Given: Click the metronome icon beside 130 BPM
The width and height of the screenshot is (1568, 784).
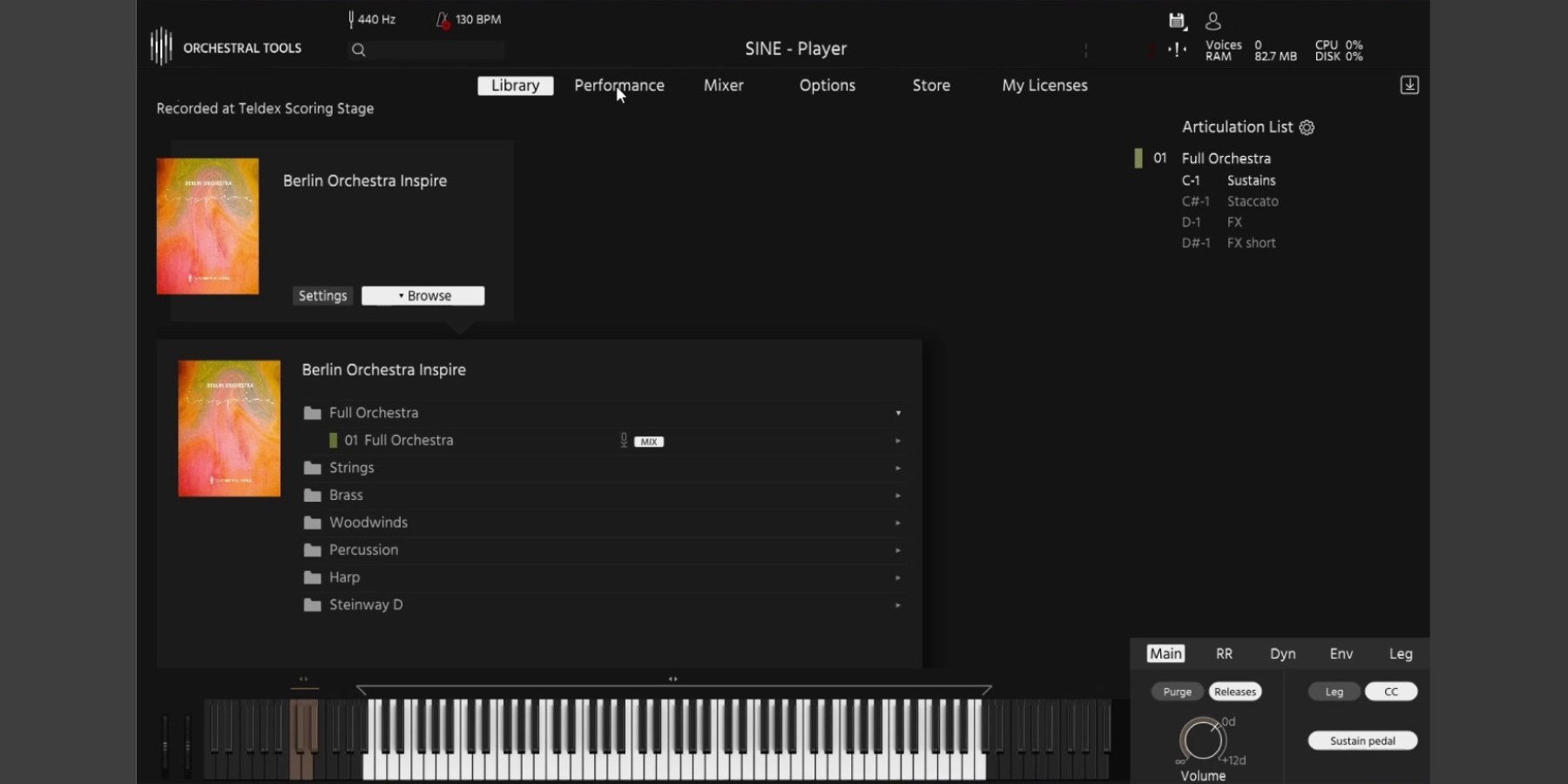Looking at the screenshot, I should 443,19.
